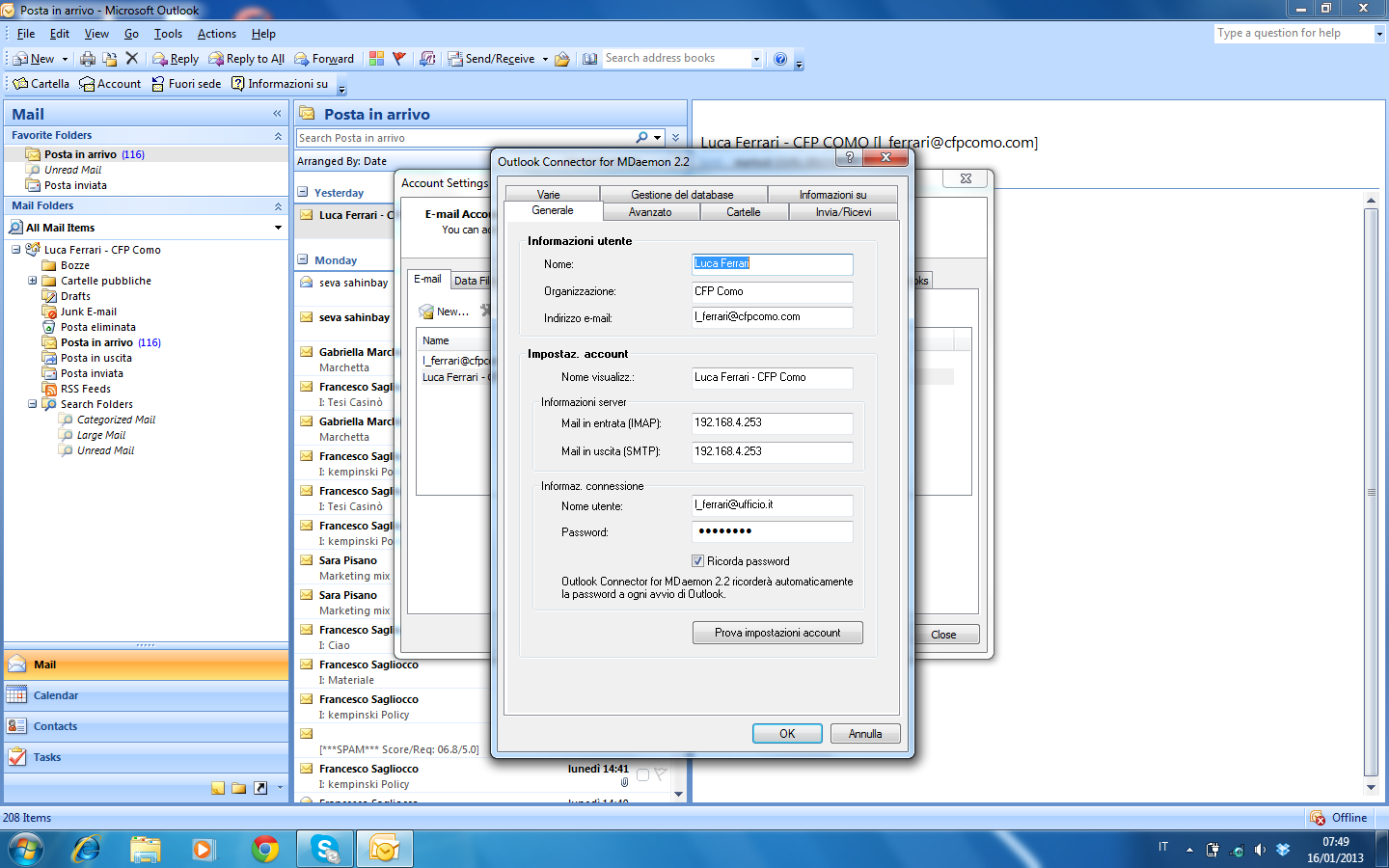This screenshot has width=1389, height=868.
Task: Open the Notes icon in navigation pane
Action: point(218,788)
